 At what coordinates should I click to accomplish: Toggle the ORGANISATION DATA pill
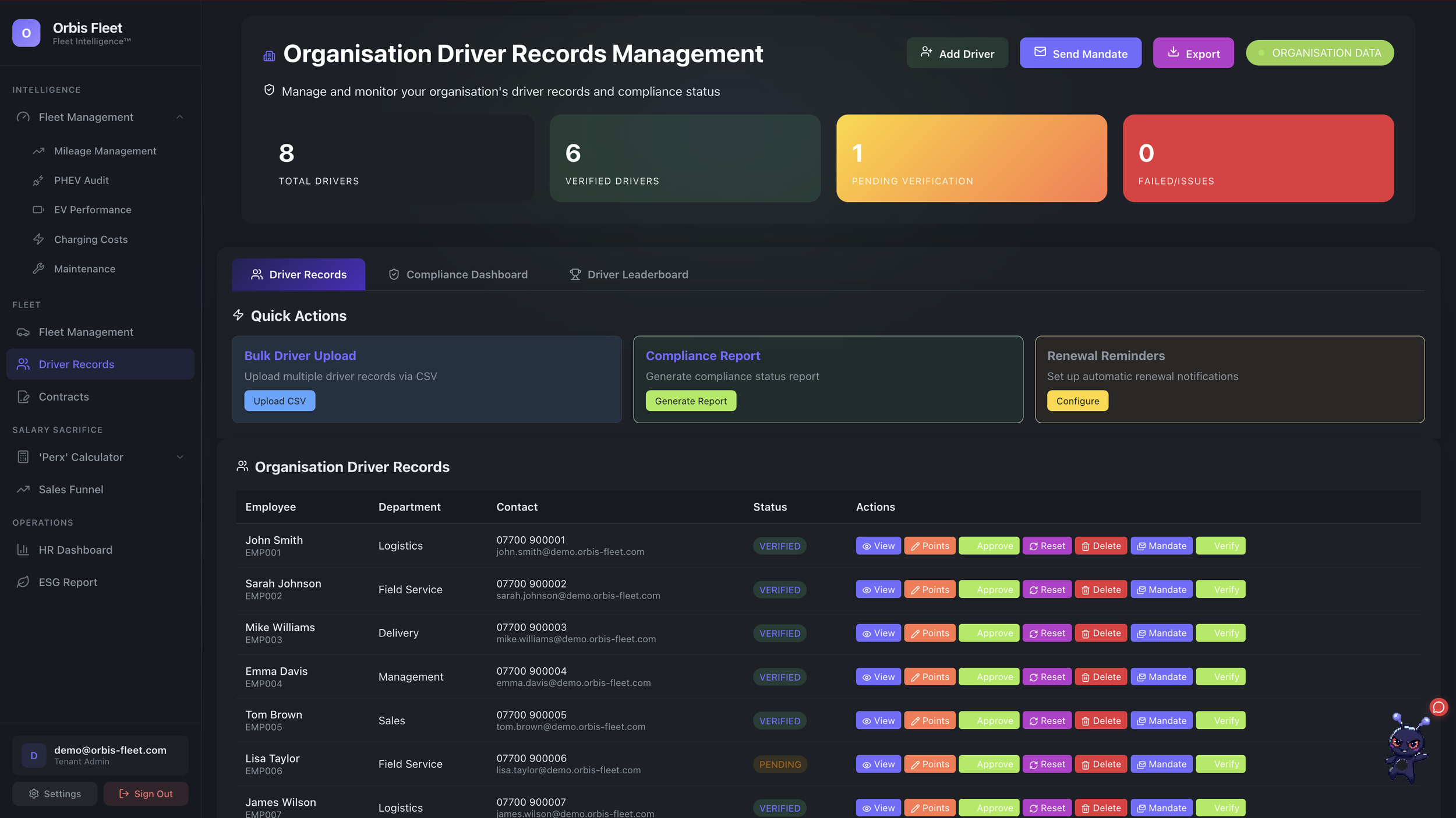(1319, 53)
